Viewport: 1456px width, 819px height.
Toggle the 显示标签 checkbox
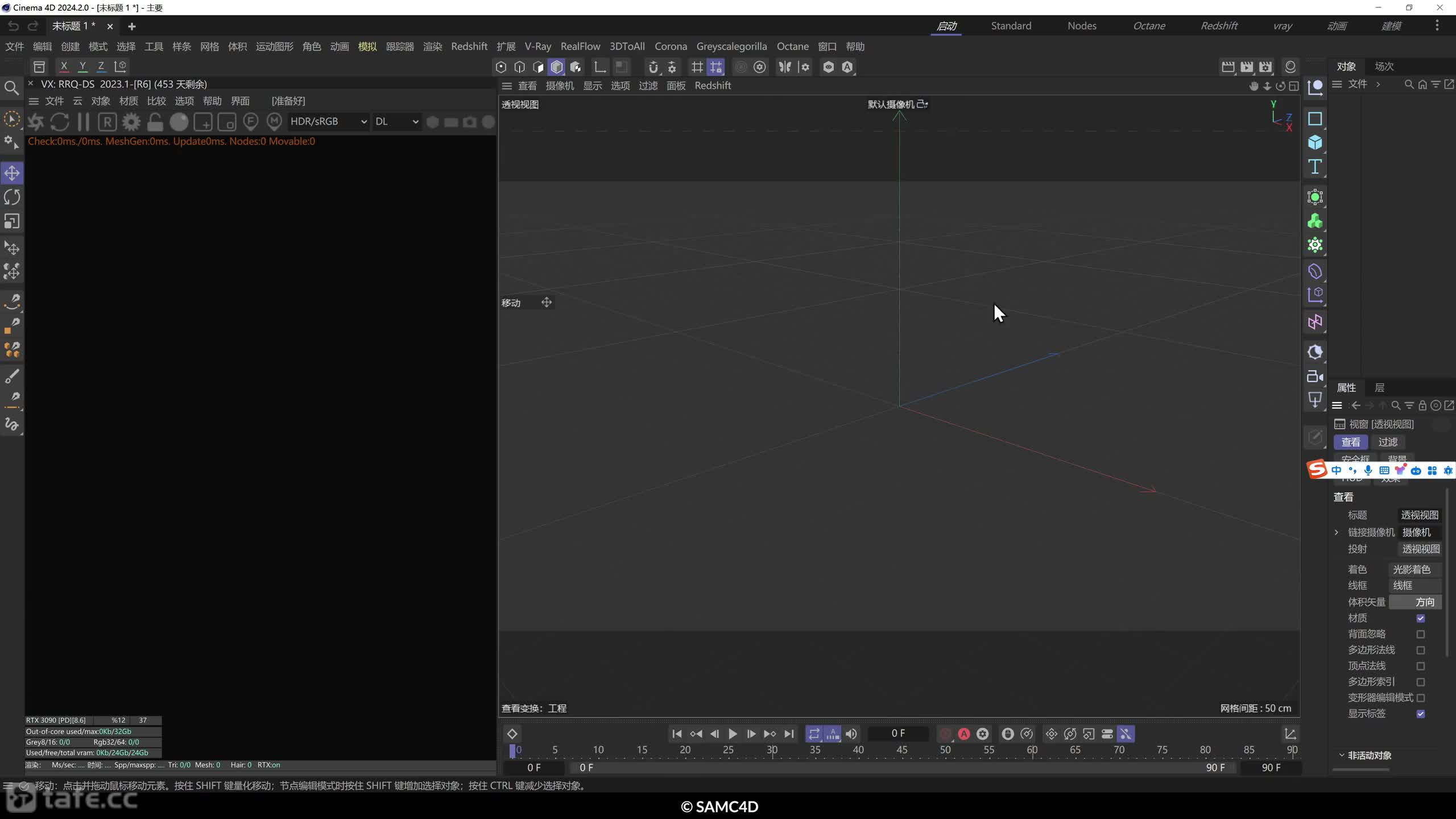(1421, 714)
